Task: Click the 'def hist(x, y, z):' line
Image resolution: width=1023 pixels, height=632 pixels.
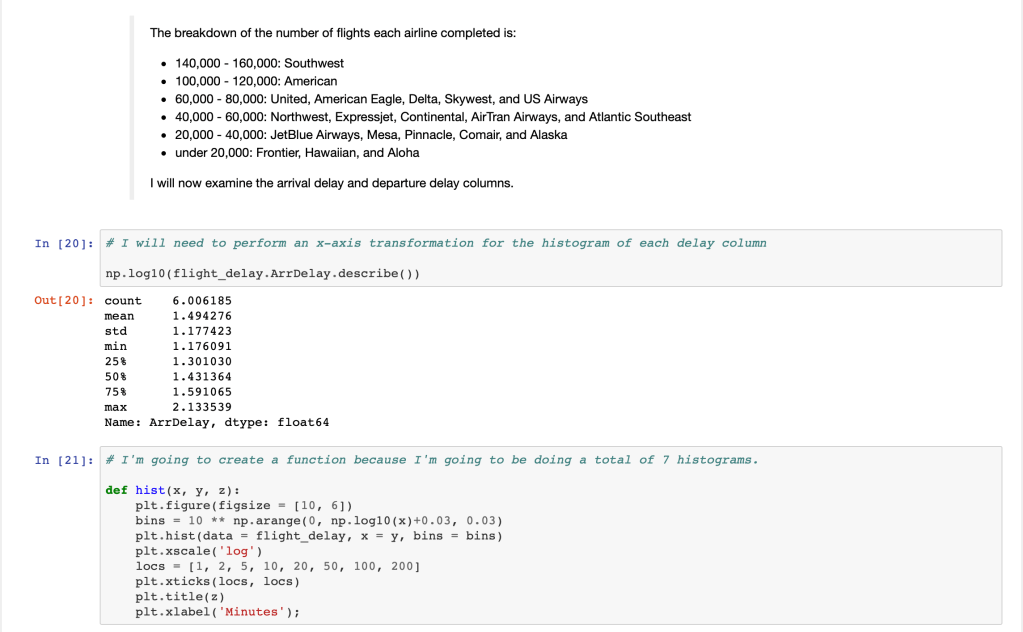Action: (x=165, y=490)
